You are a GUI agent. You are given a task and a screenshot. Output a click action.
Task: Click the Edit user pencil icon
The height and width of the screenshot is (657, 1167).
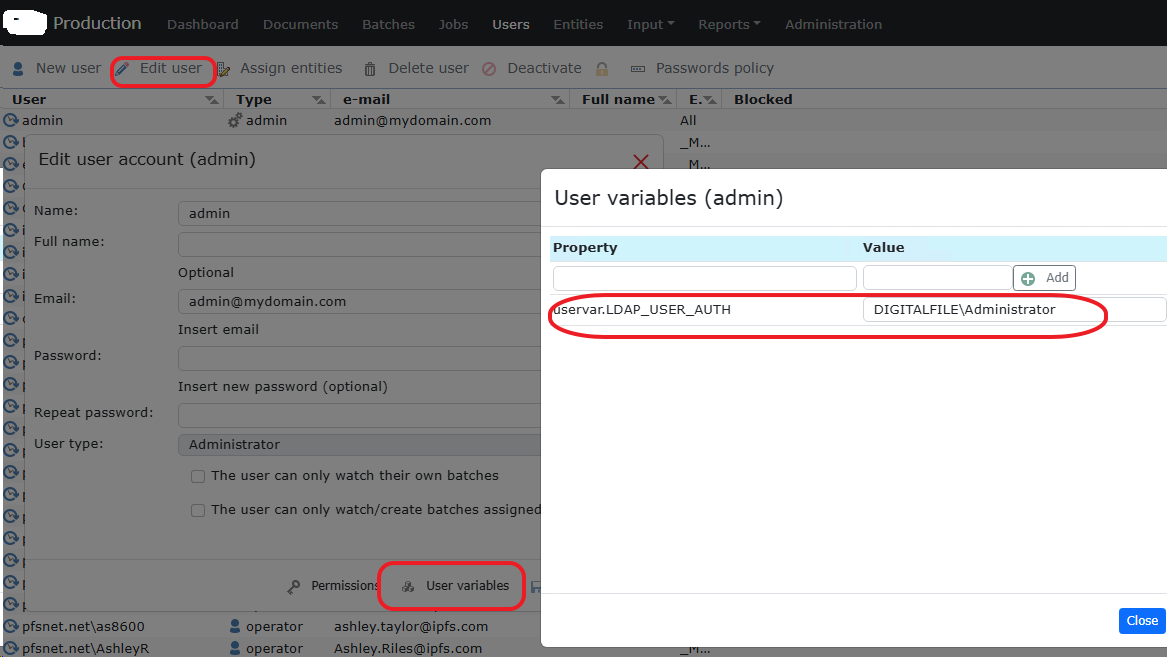click(x=123, y=69)
